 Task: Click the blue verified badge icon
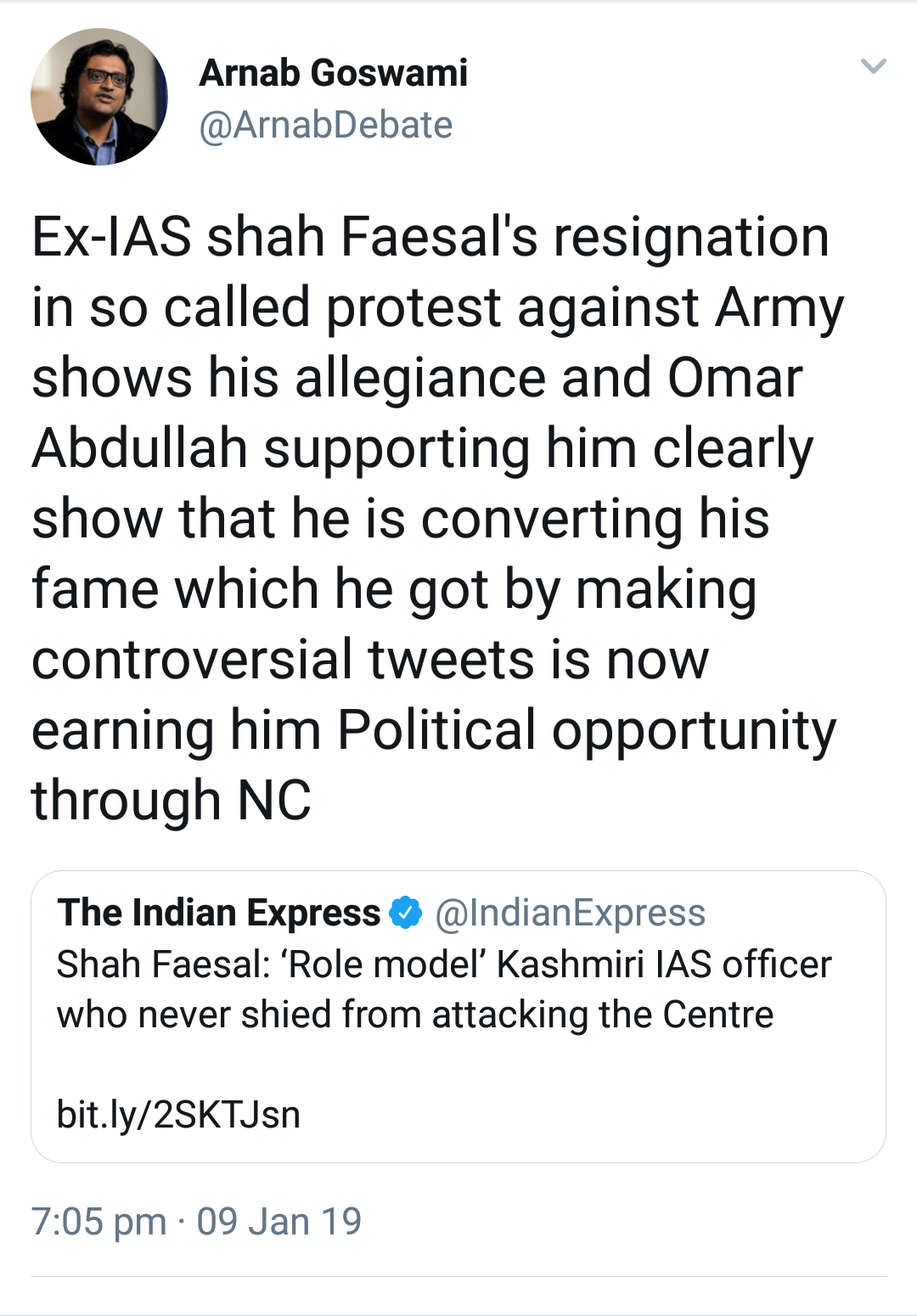coord(405,913)
